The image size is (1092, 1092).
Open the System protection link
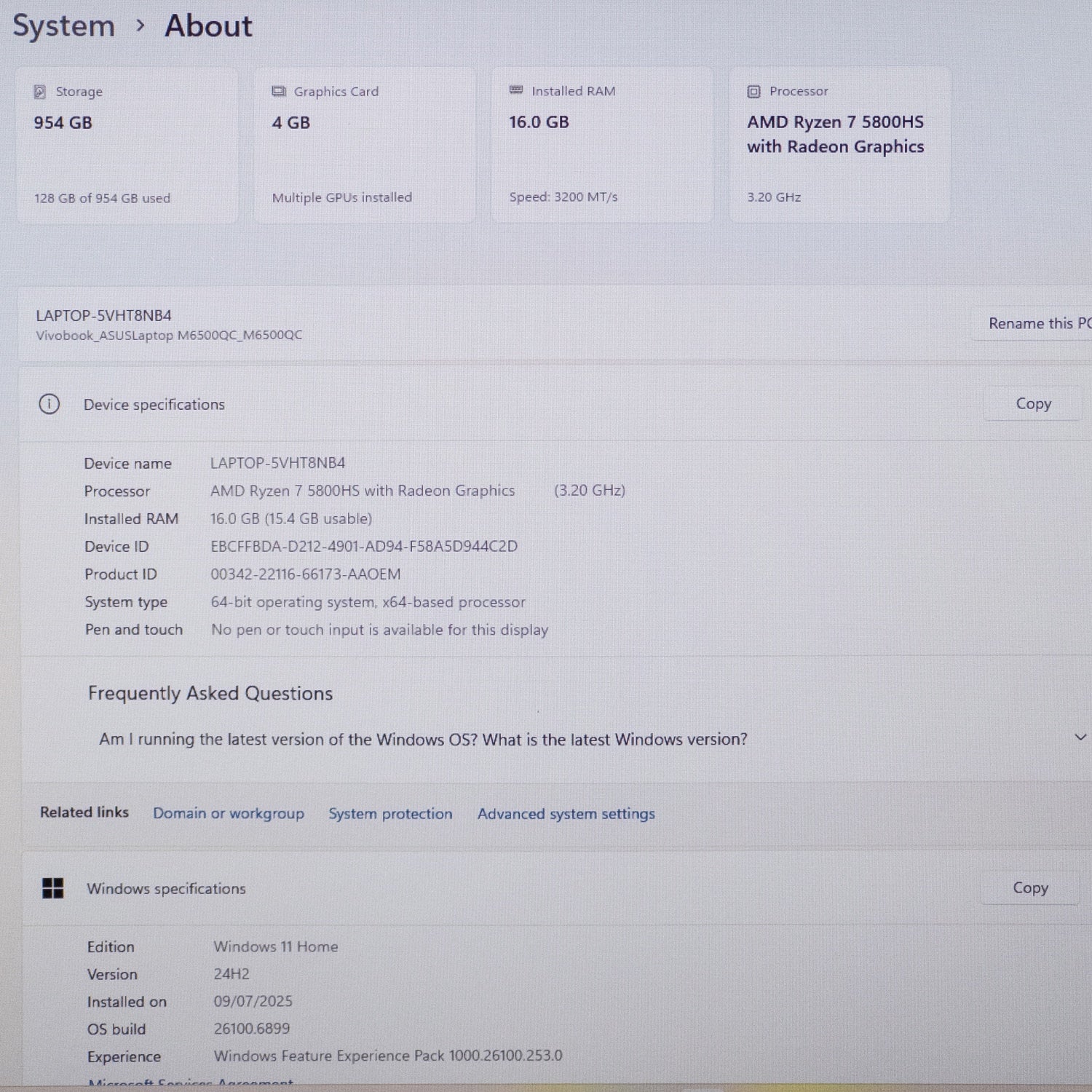(x=390, y=814)
